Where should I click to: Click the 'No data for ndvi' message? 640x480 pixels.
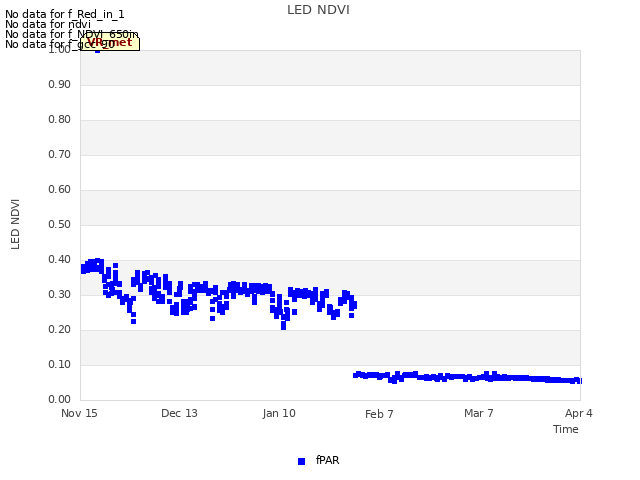click(48, 24)
